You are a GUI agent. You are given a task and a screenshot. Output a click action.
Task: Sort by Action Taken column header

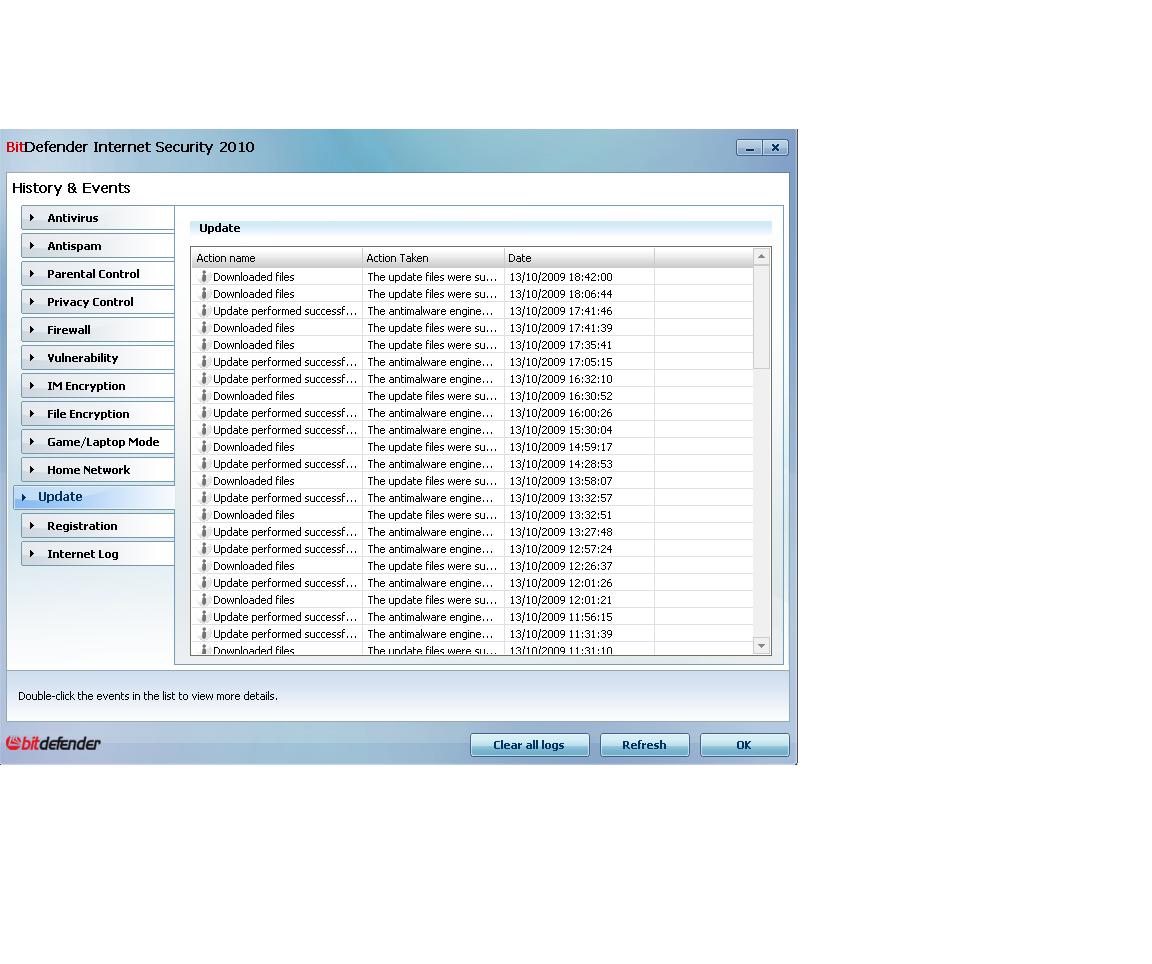[x=433, y=258]
